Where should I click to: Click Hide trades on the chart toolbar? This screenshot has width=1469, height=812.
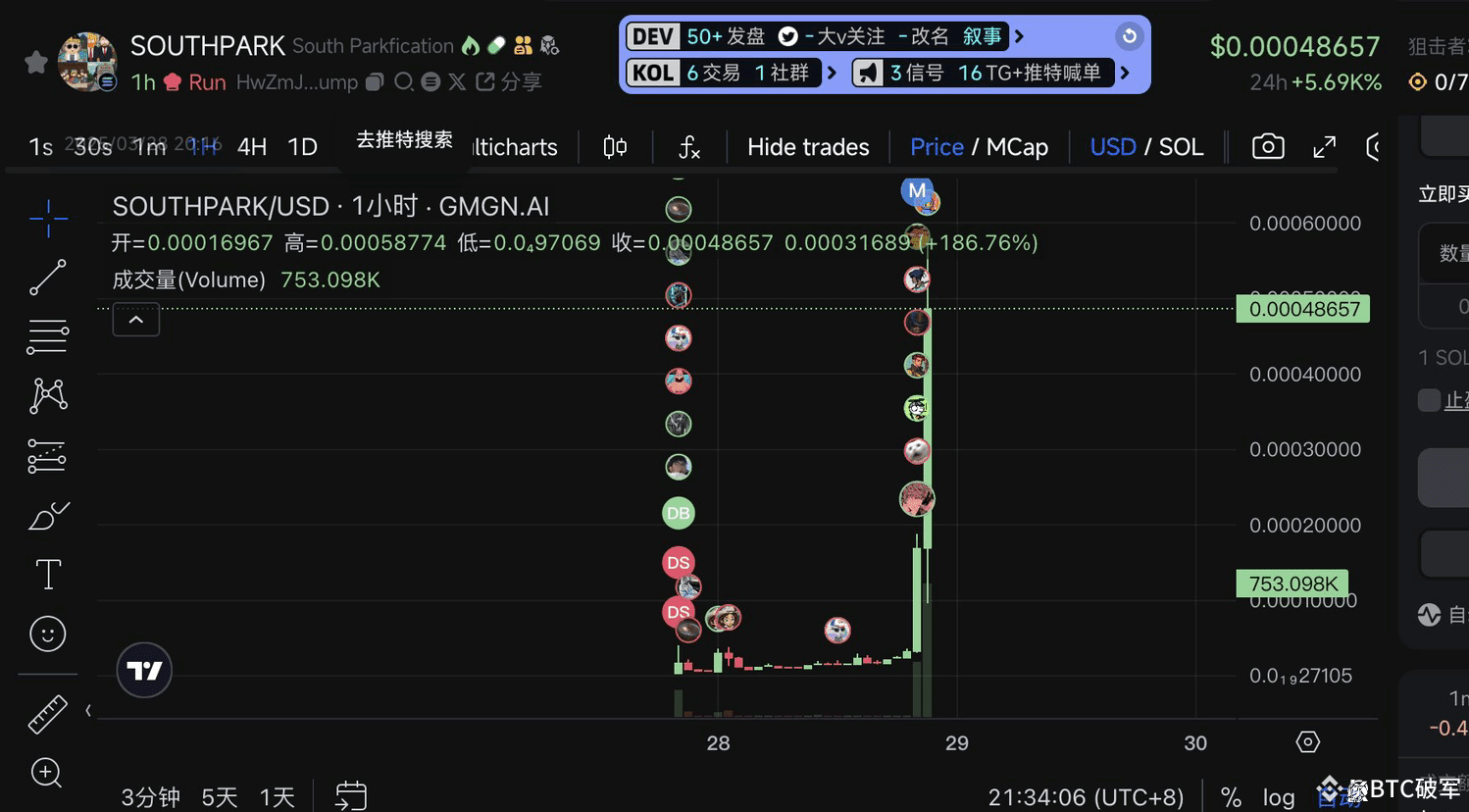(x=808, y=147)
